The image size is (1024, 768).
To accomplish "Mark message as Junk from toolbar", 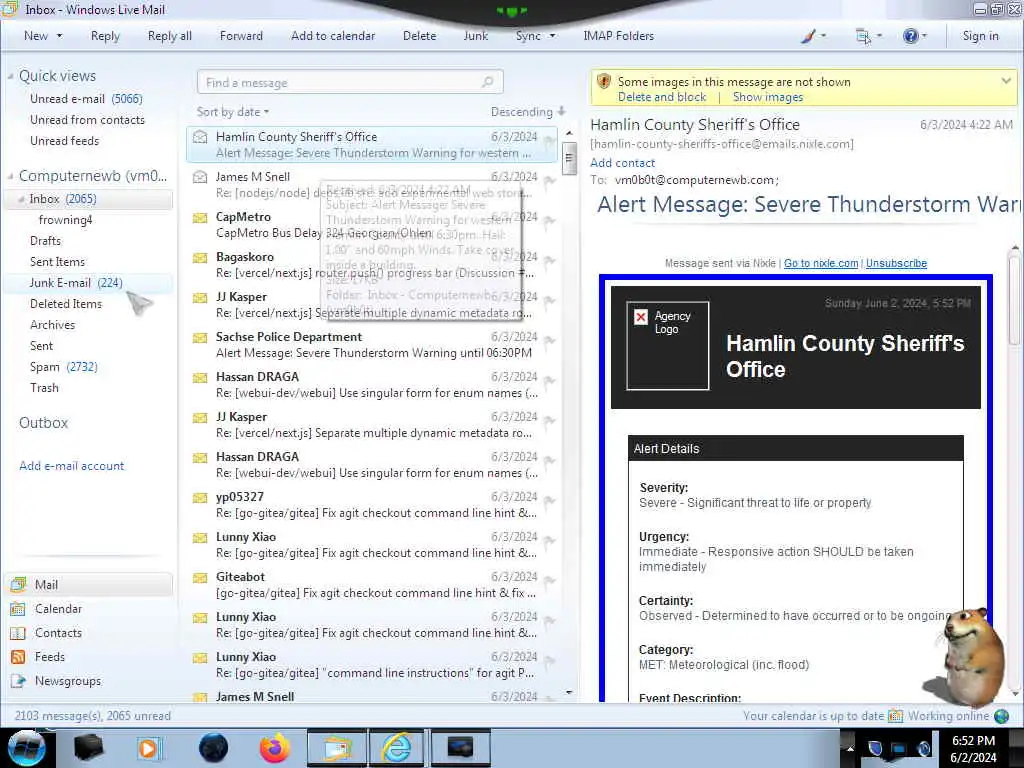I will tap(476, 36).
